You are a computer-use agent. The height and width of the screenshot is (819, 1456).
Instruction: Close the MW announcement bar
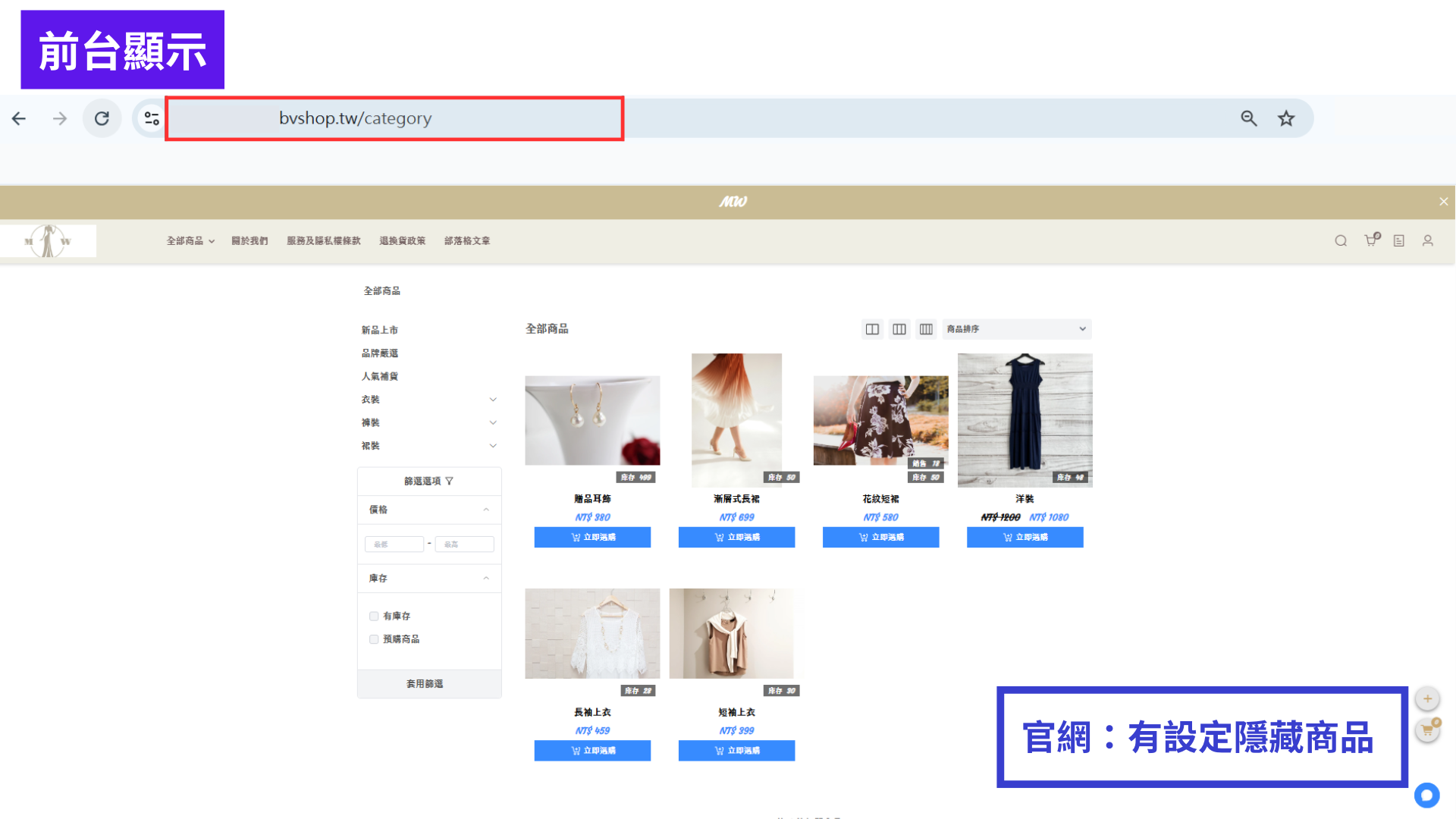(1444, 202)
